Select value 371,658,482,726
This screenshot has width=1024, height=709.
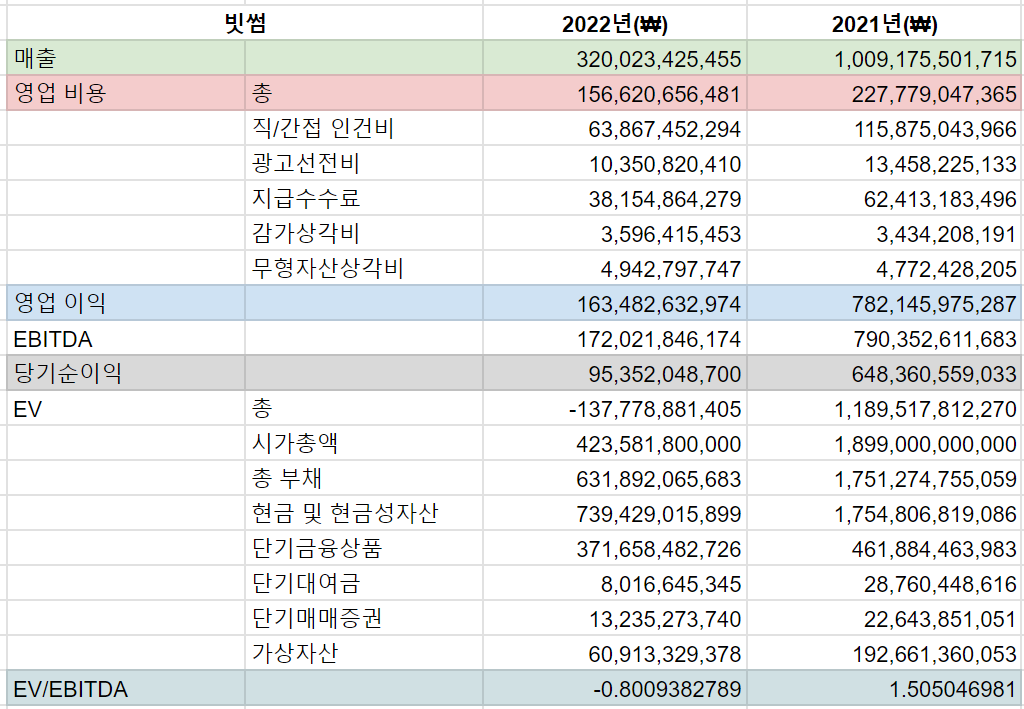658,550
